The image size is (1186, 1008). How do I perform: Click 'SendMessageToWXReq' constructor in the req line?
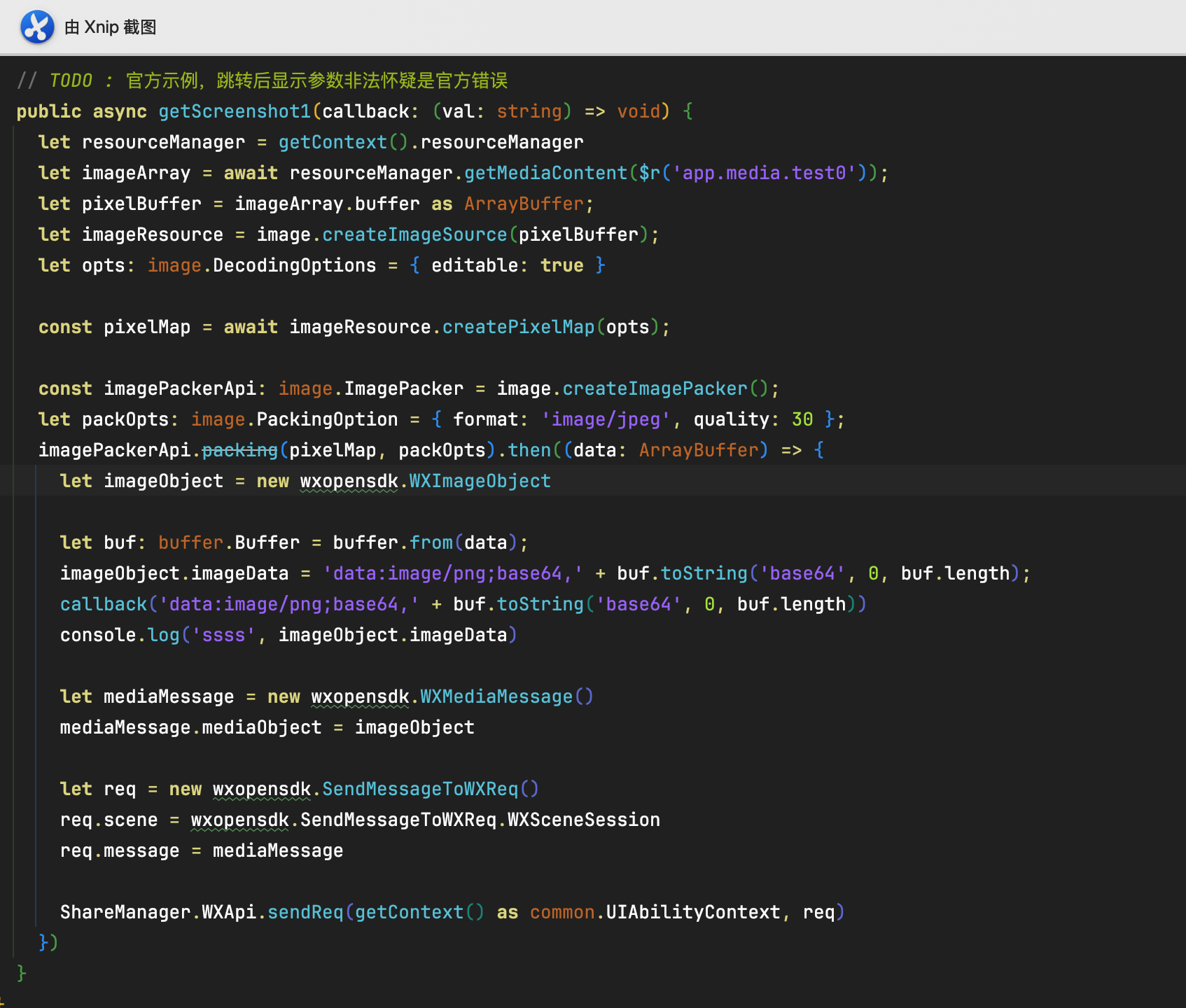tap(420, 789)
